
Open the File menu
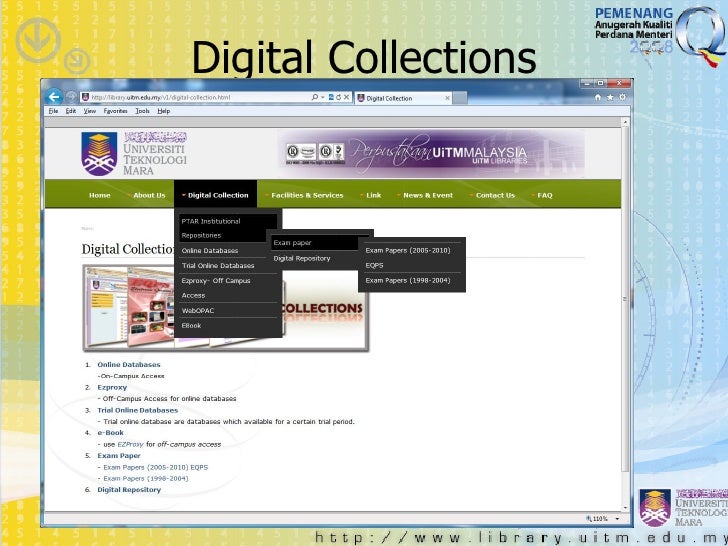pos(53,111)
